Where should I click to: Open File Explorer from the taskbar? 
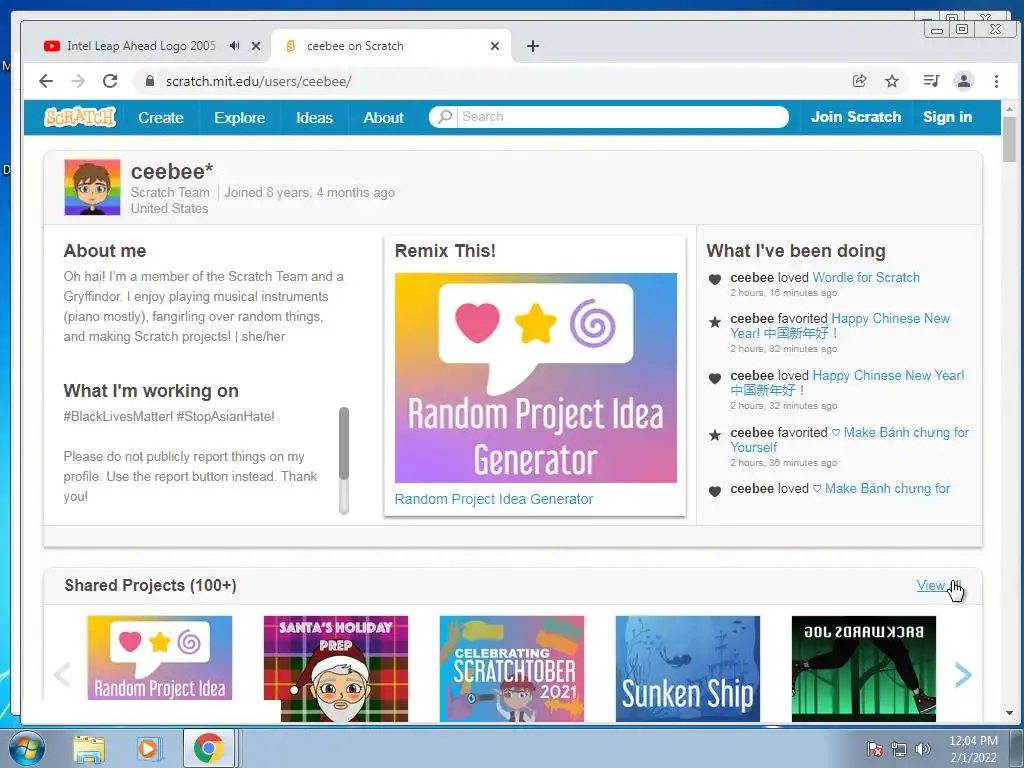pyautogui.click(x=89, y=748)
